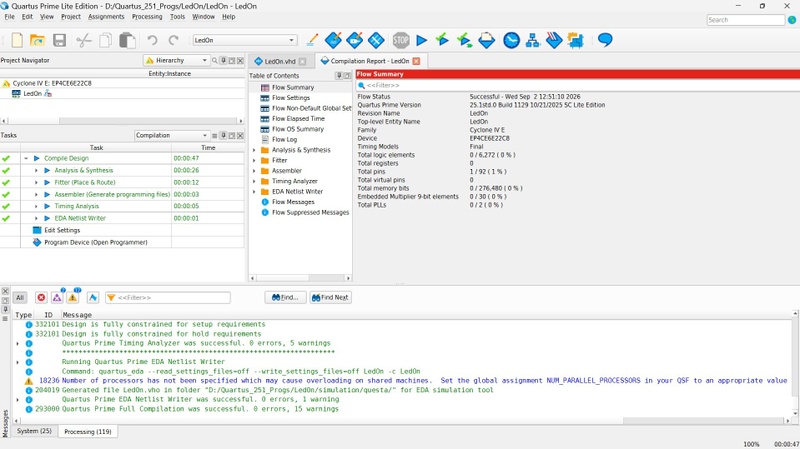The height and width of the screenshot is (449, 800).
Task: Select the LedOn entity in hierarchy
Action: point(33,94)
